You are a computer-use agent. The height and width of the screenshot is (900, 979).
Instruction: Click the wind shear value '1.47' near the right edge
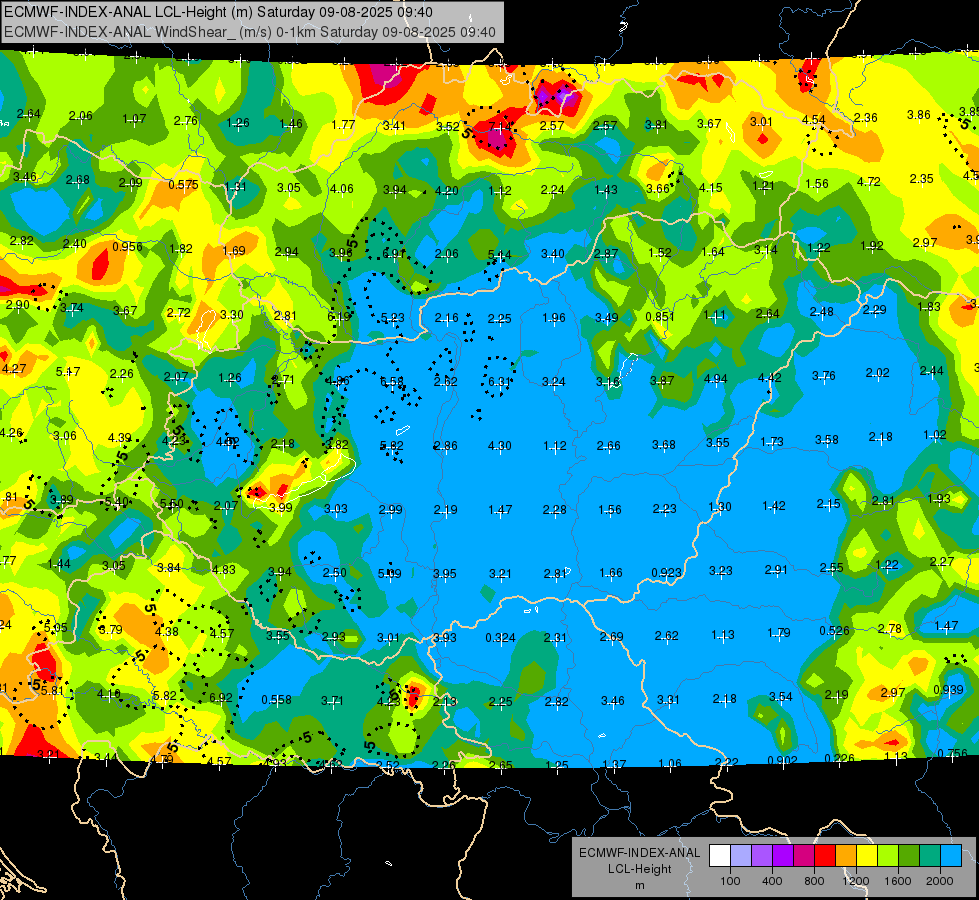(947, 625)
